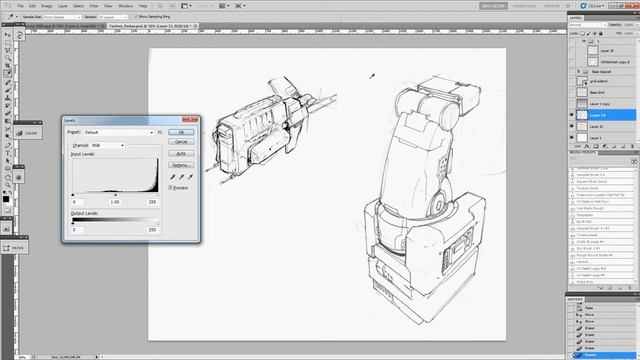Select the Move tool
640x360 pixels.
[x=7, y=35]
